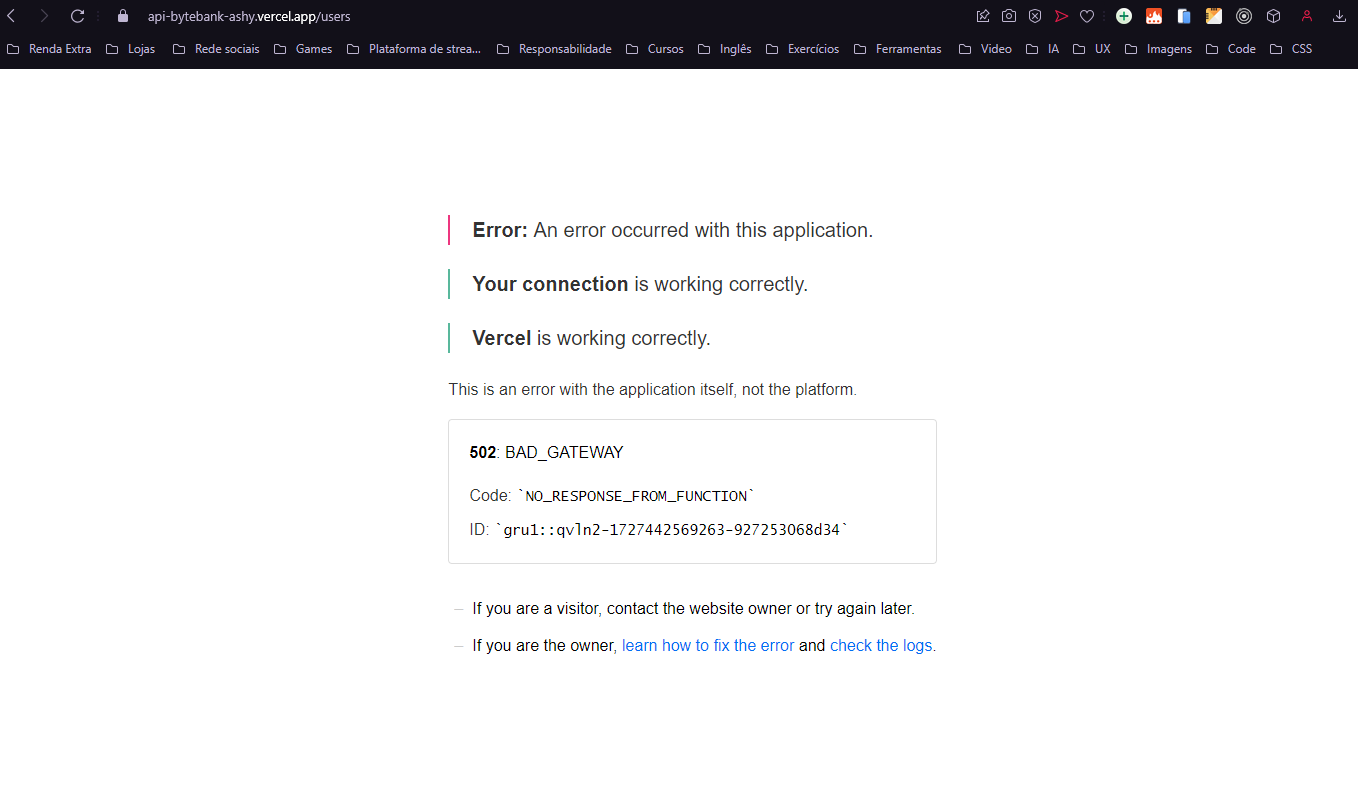Click 'Your connection is working correctly' text
The image size is (1358, 798).
click(640, 284)
